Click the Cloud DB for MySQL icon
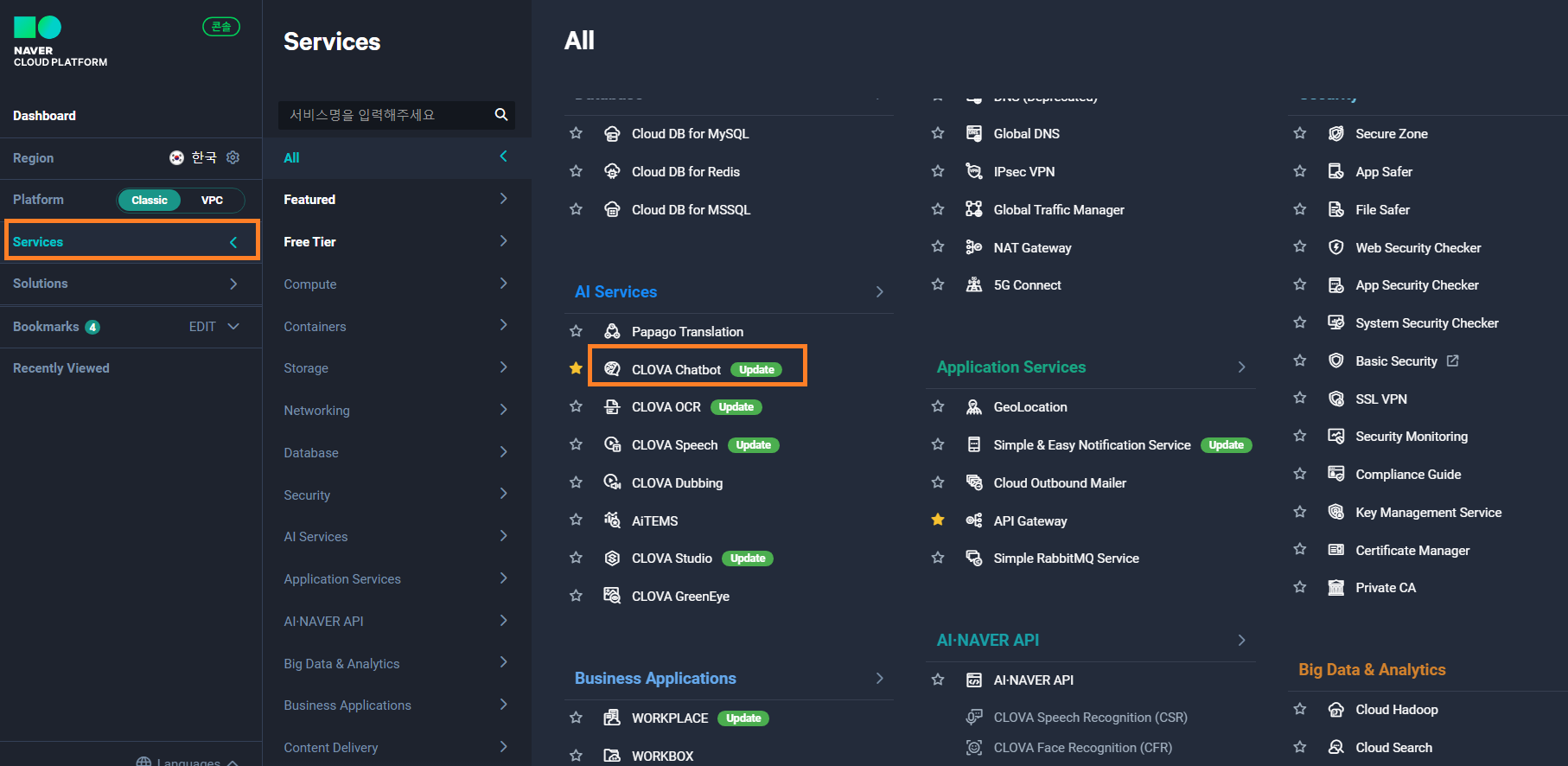The image size is (1568, 766). pos(612,134)
